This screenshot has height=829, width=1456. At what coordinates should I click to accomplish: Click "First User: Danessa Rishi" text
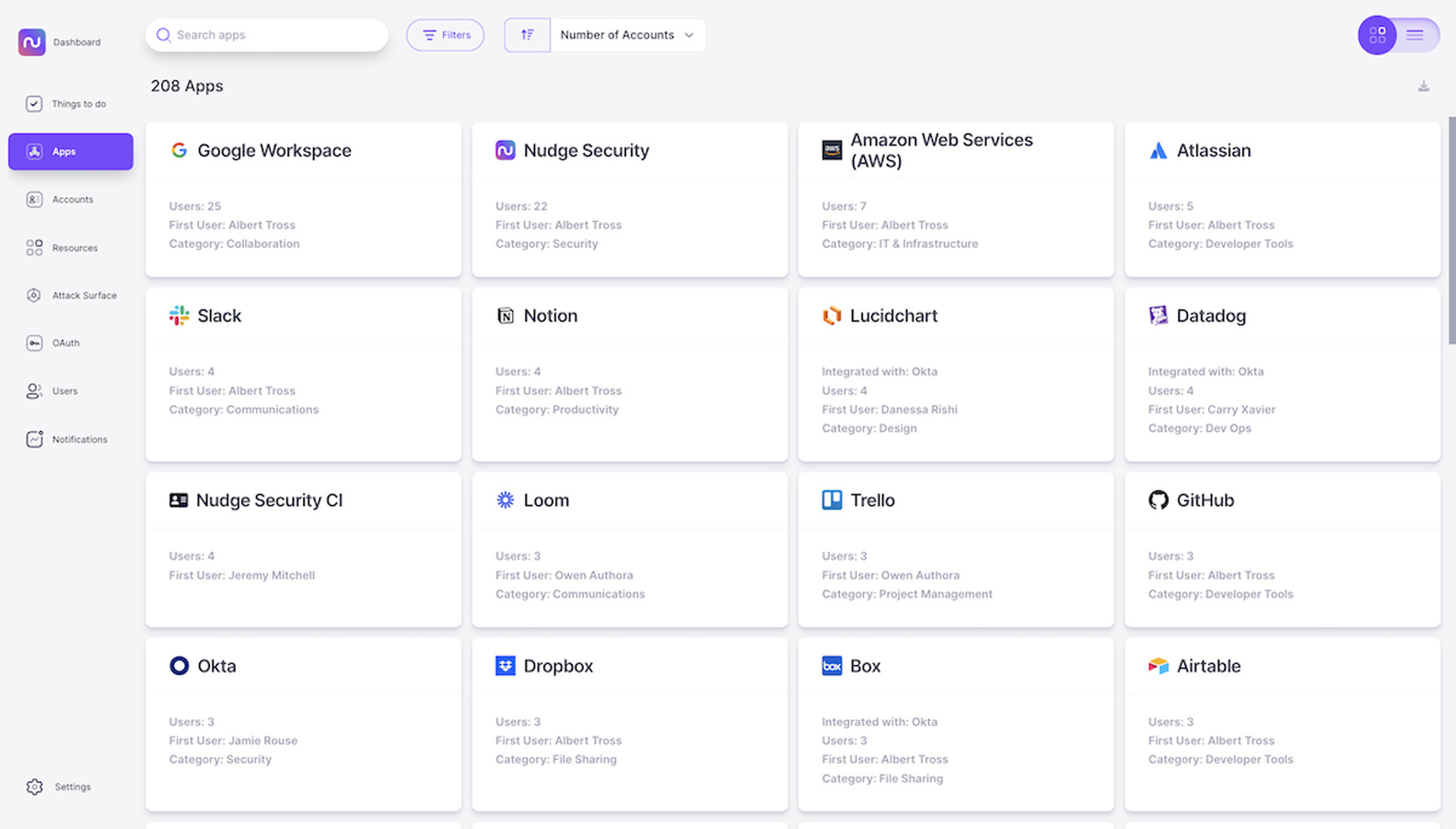click(x=890, y=410)
